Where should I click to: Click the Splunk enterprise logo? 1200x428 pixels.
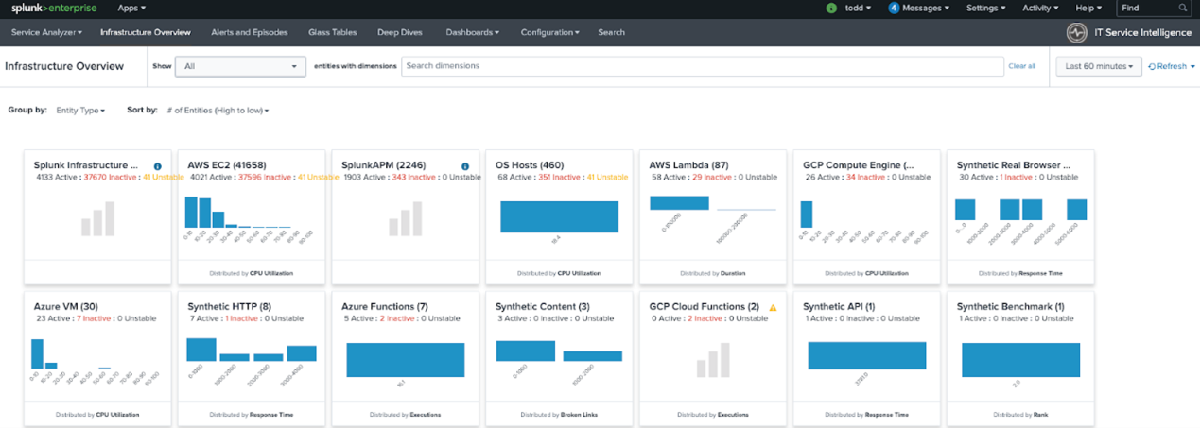coord(49,8)
